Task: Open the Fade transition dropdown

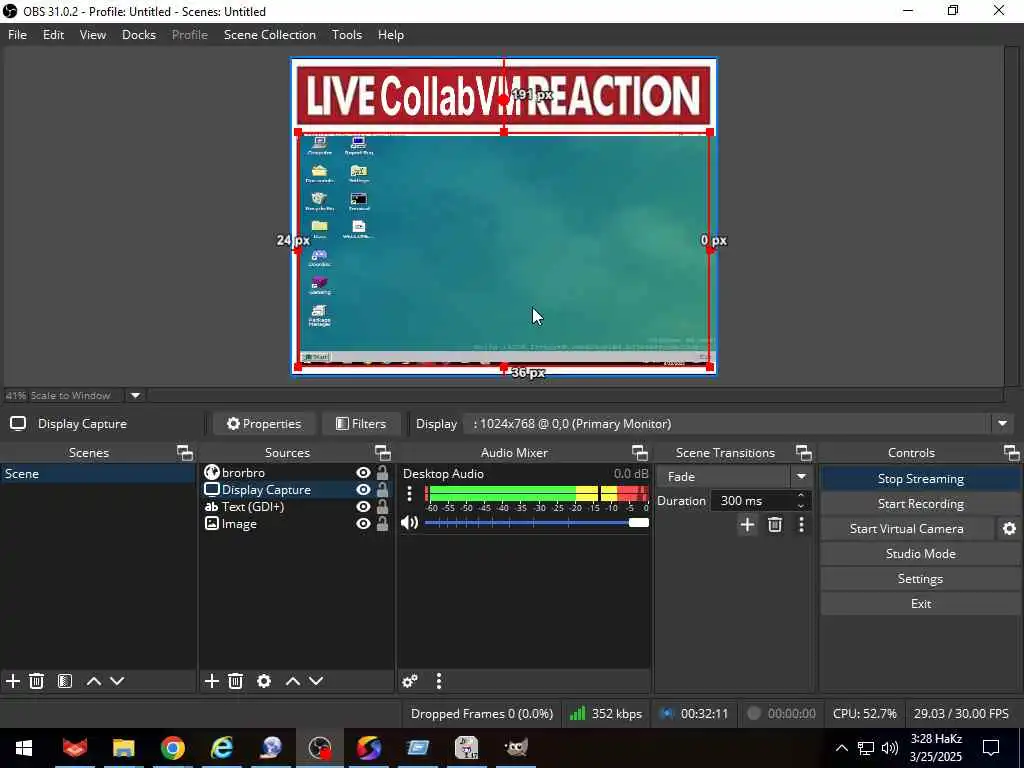Action: (x=801, y=477)
